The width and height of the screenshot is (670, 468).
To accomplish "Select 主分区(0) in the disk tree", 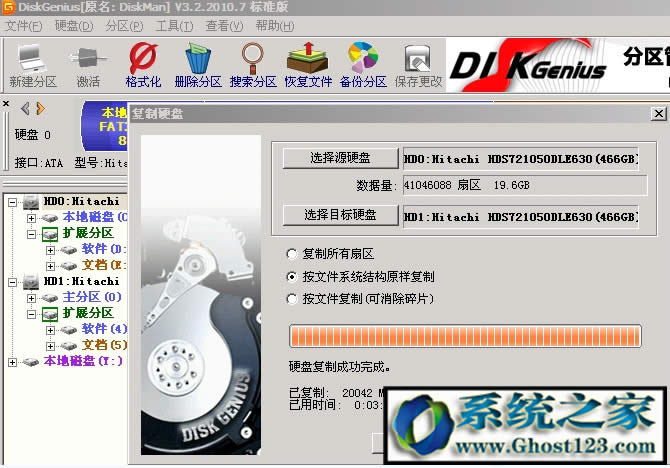I will click(x=91, y=297).
